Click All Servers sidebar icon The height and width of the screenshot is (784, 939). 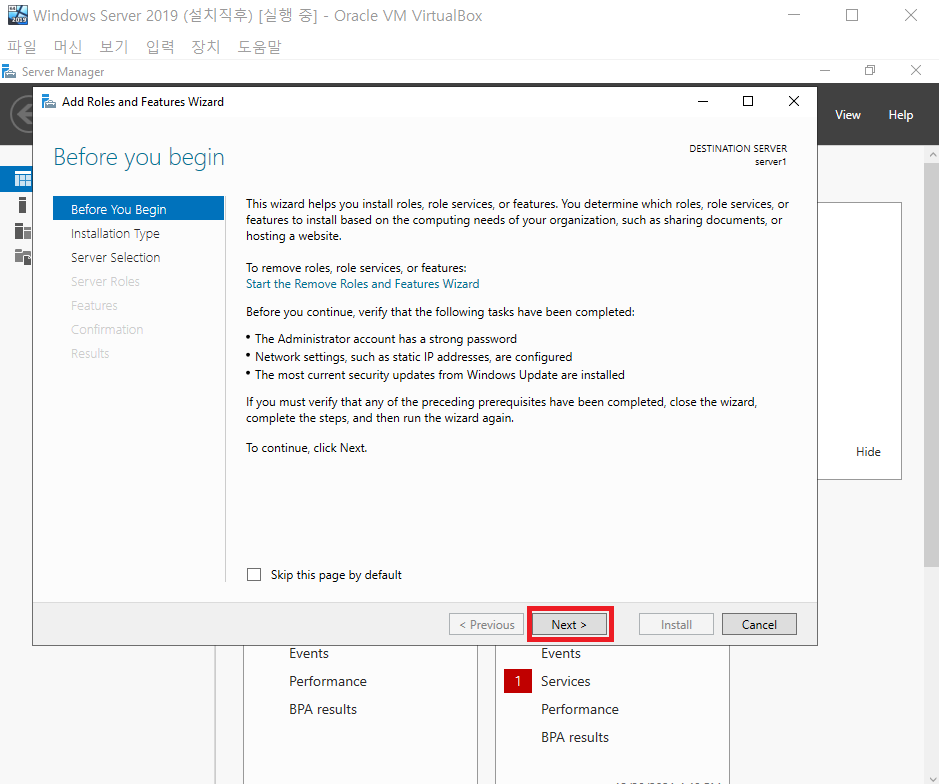(23, 231)
